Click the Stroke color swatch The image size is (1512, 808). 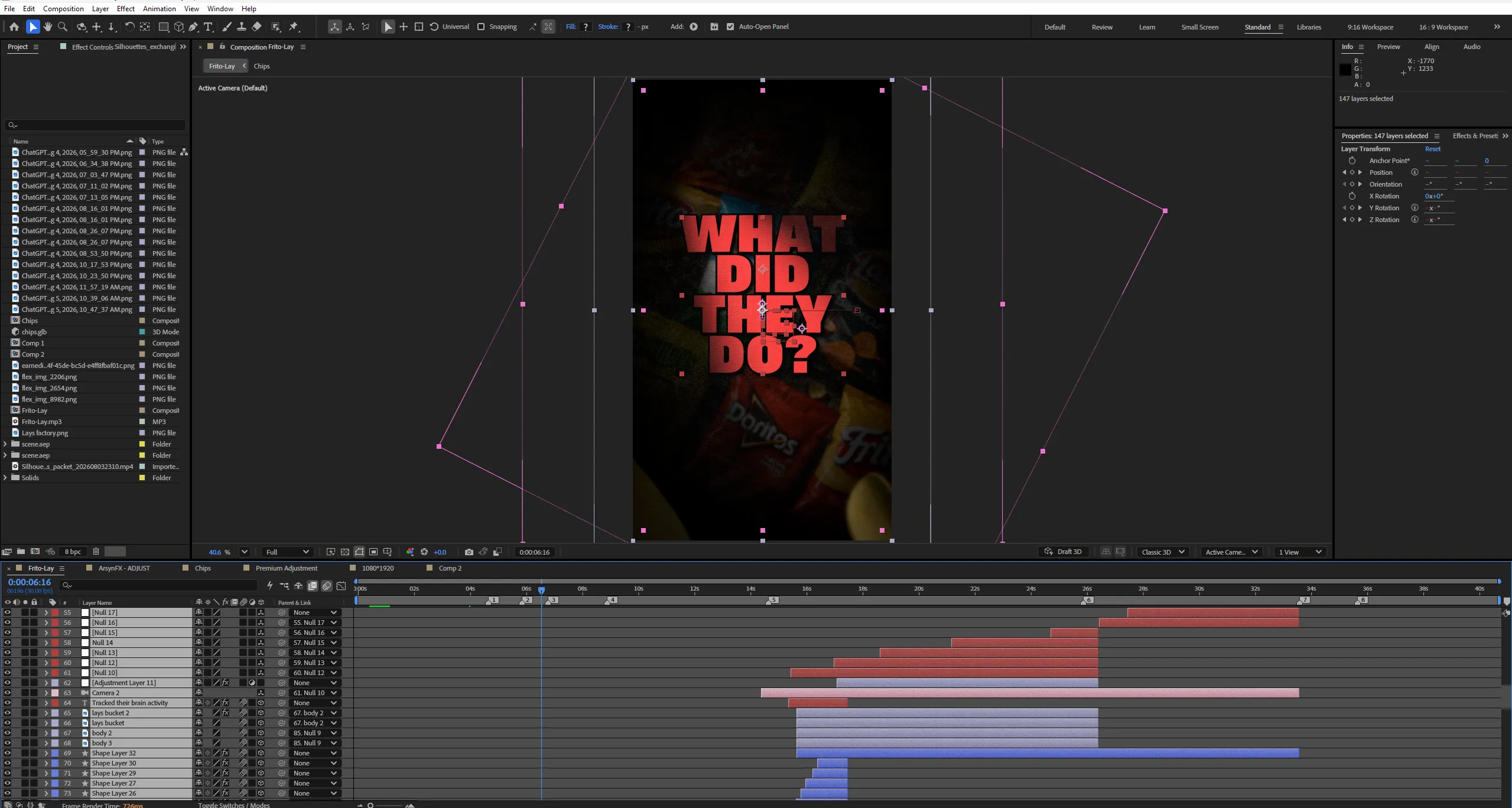point(628,27)
